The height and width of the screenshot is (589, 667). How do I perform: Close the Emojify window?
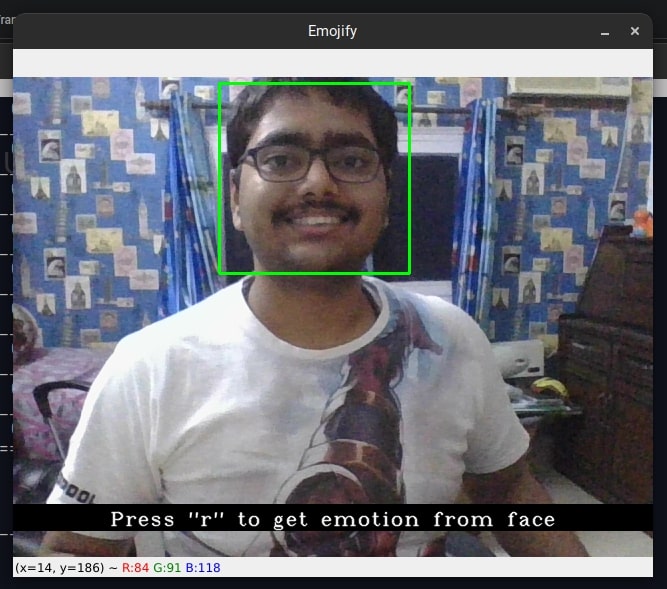tap(635, 31)
